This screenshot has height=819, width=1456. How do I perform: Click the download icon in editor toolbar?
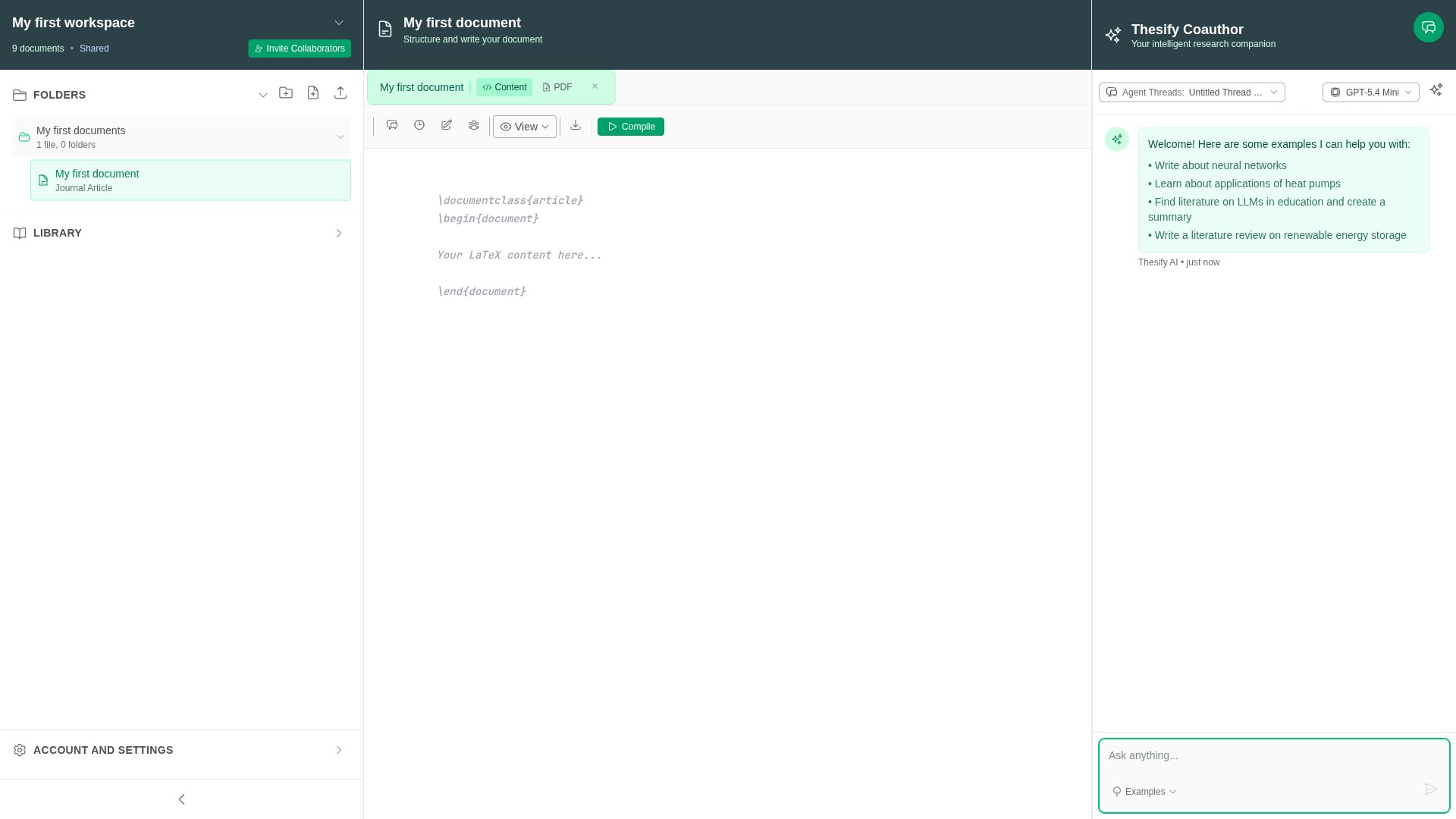[x=576, y=125]
